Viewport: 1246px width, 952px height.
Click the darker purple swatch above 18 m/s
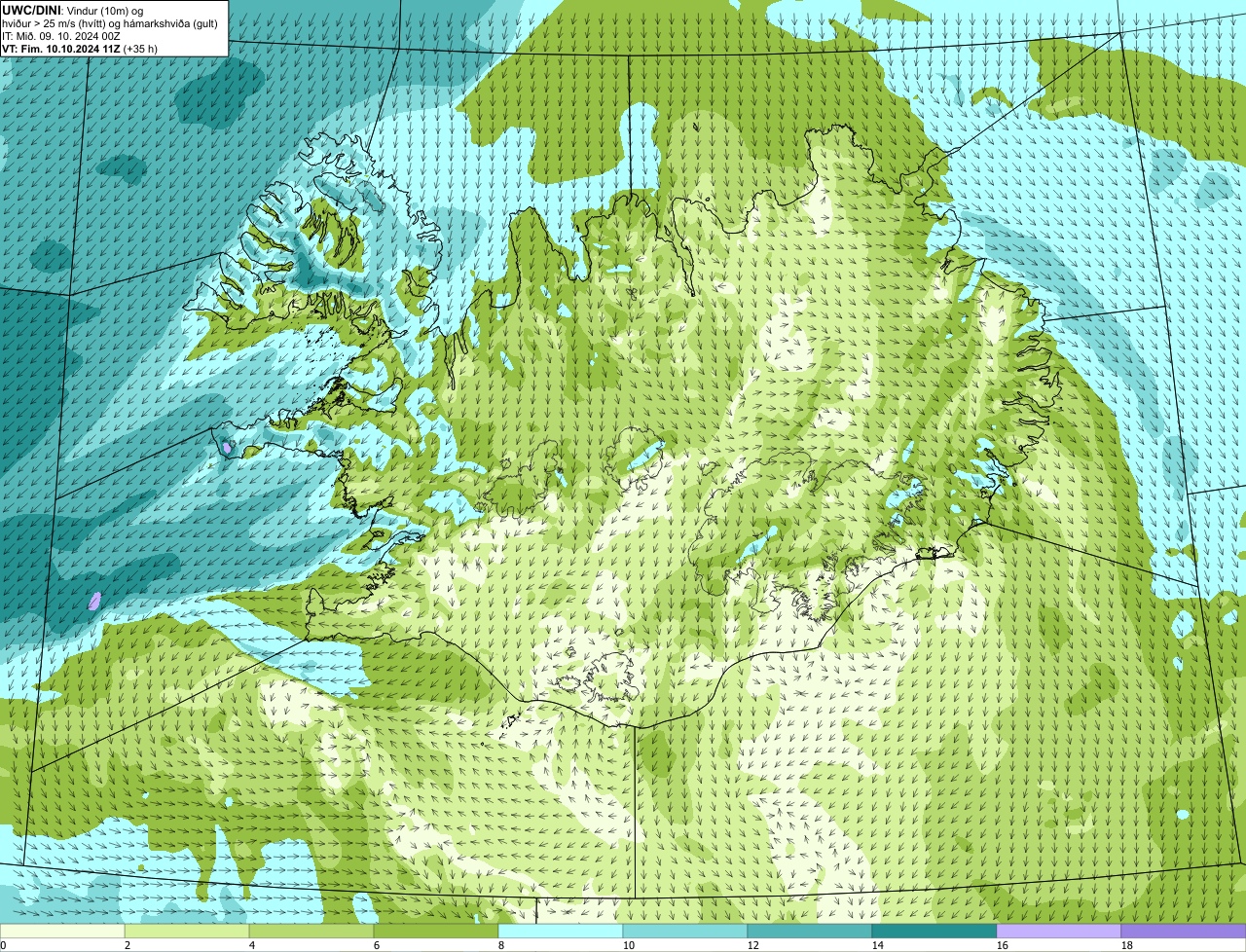pos(1184,931)
